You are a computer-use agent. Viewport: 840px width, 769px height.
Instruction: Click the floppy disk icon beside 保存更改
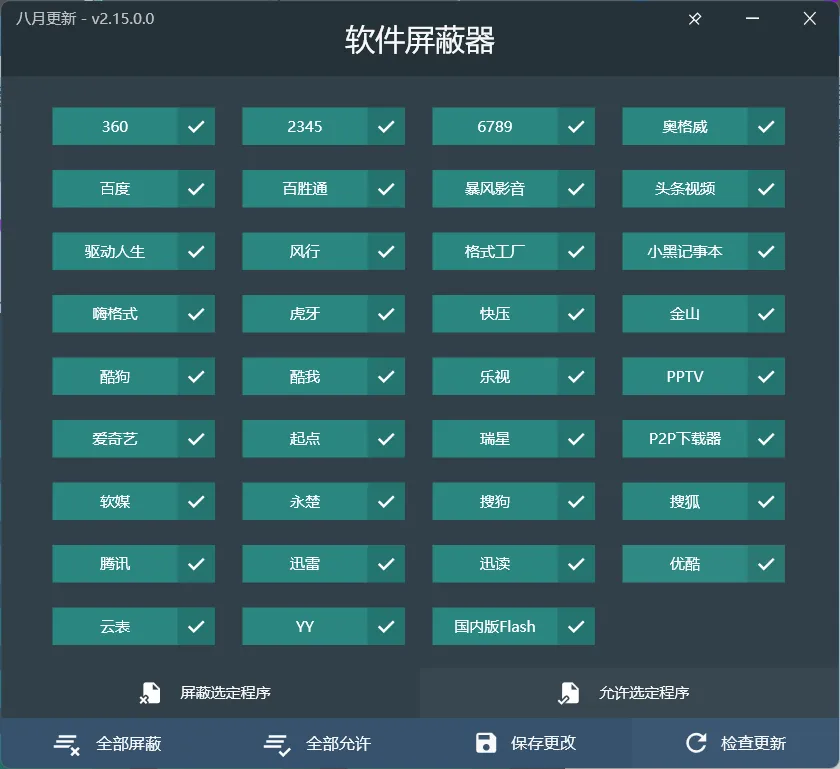coord(486,744)
